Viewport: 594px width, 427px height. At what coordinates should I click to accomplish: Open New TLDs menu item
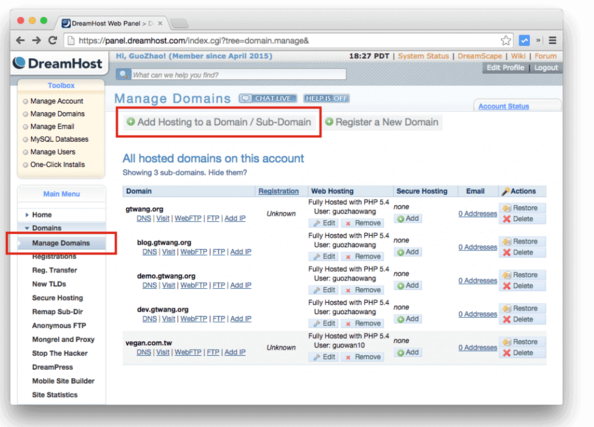pos(49,284)
